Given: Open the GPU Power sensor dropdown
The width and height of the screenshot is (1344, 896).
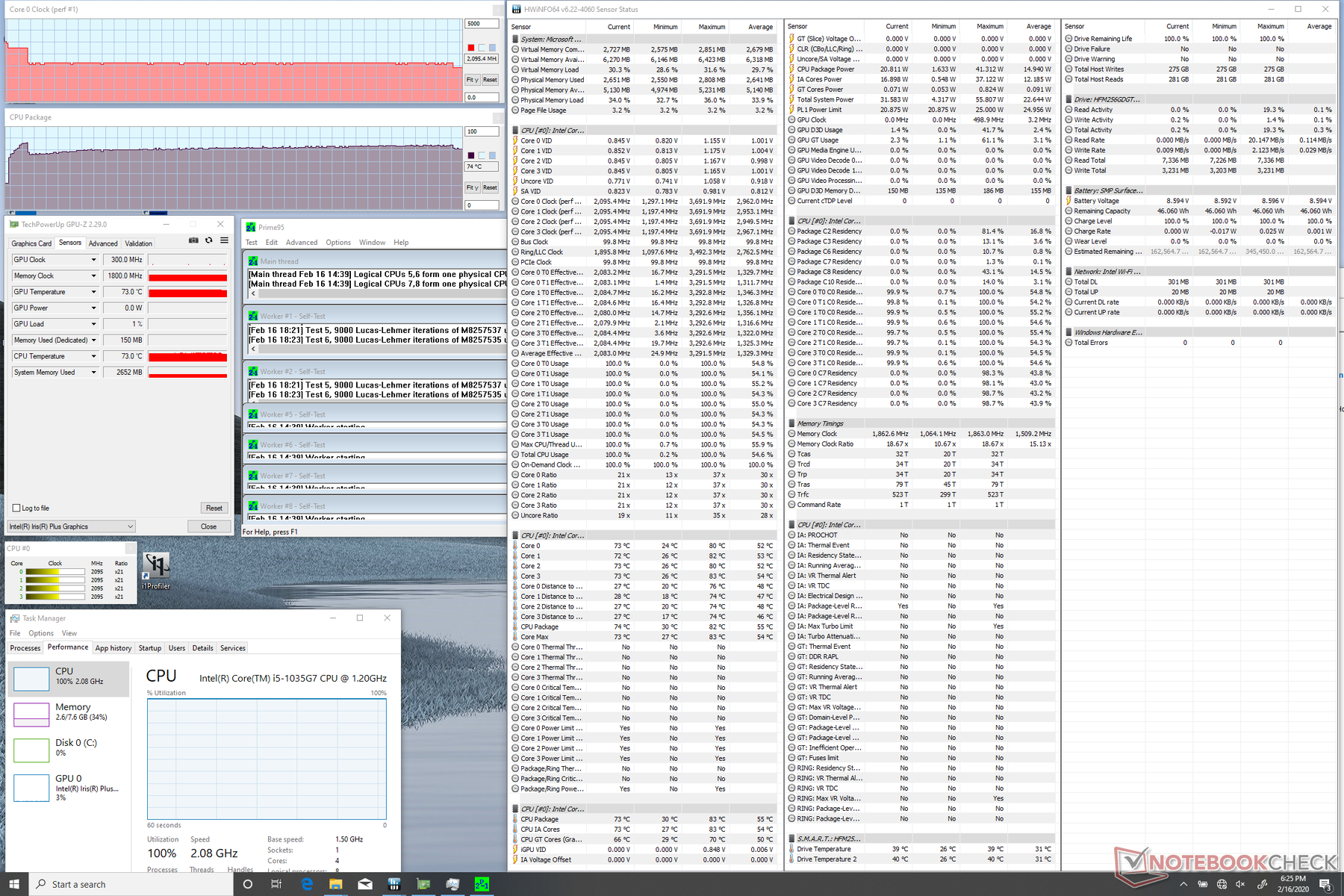Looking at the screenshot, I should (x=93, y=308).
